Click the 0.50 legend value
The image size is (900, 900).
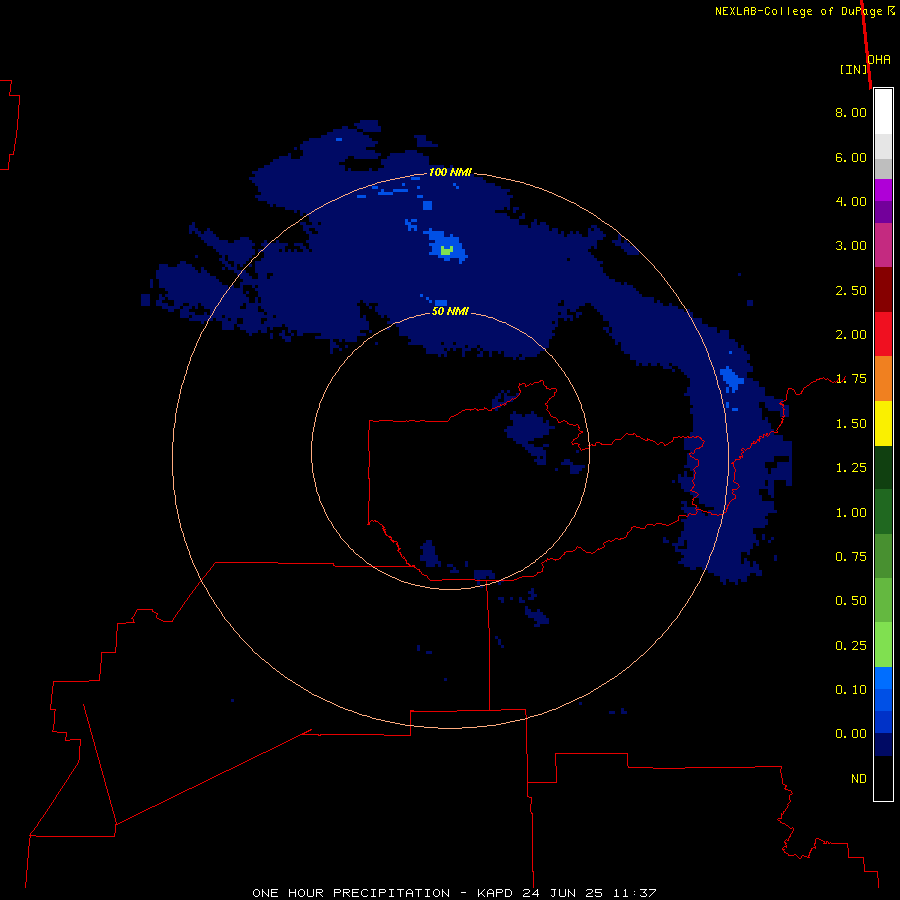click(851, 601)
